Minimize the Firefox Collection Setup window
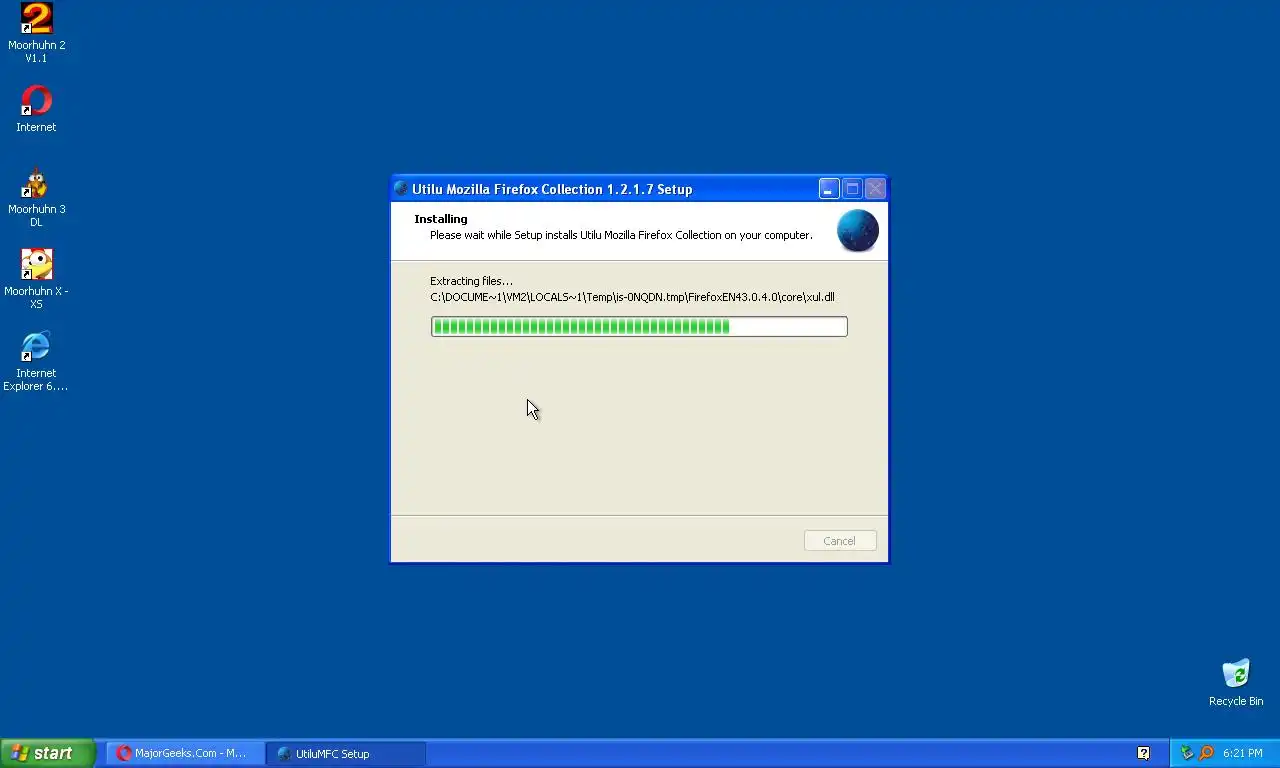Viewport: 1280px width, 768px height. point(829,189)
